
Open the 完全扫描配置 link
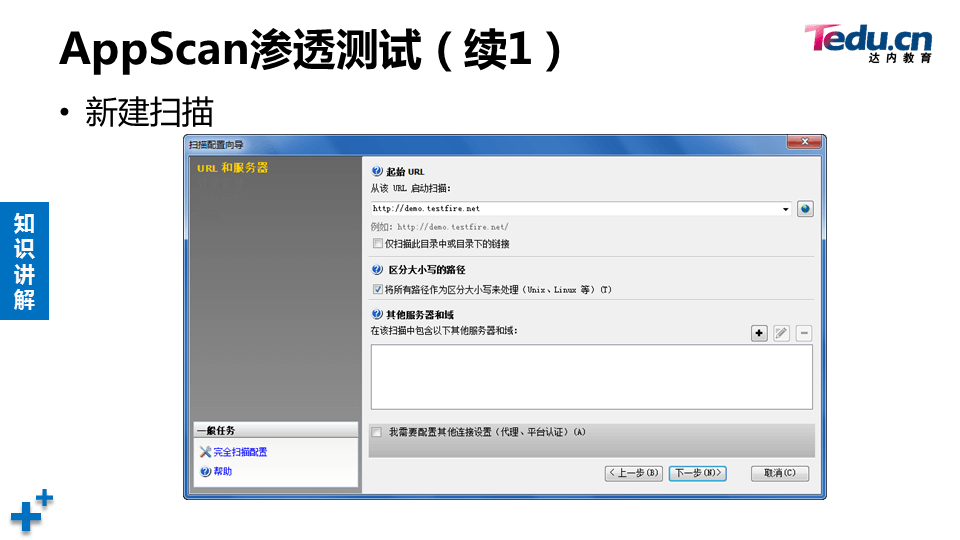(x=240, y=452)
